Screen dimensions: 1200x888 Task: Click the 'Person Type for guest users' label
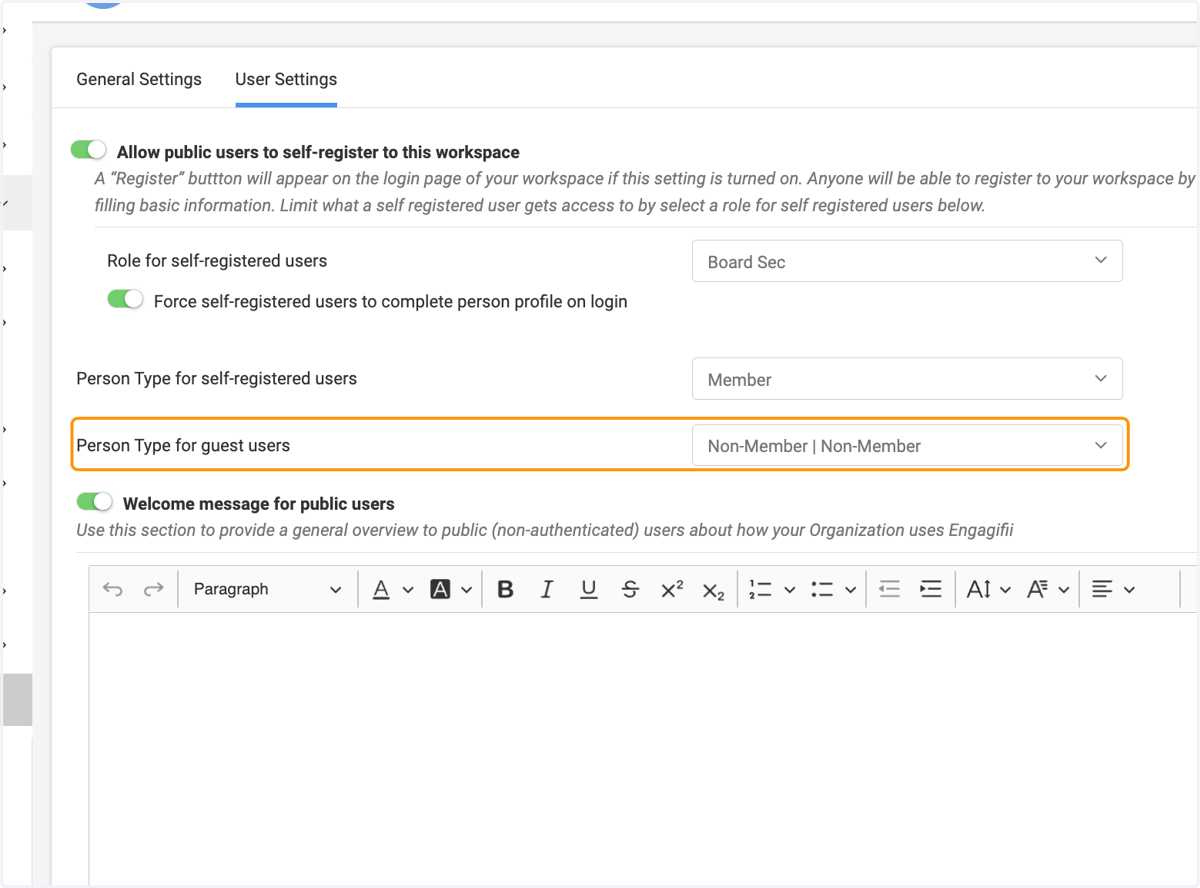pyautogui.click(x=183, y=445)
